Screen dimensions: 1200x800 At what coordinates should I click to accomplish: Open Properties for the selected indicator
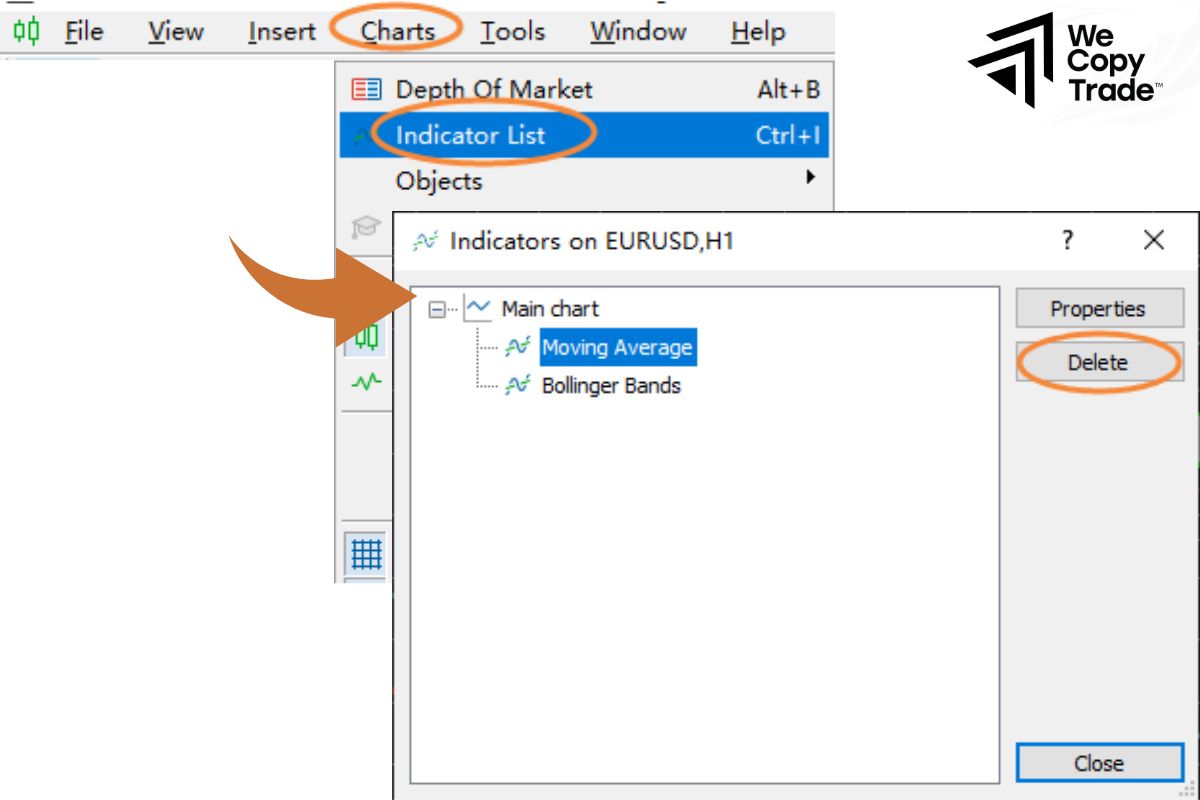(1099, 308)
